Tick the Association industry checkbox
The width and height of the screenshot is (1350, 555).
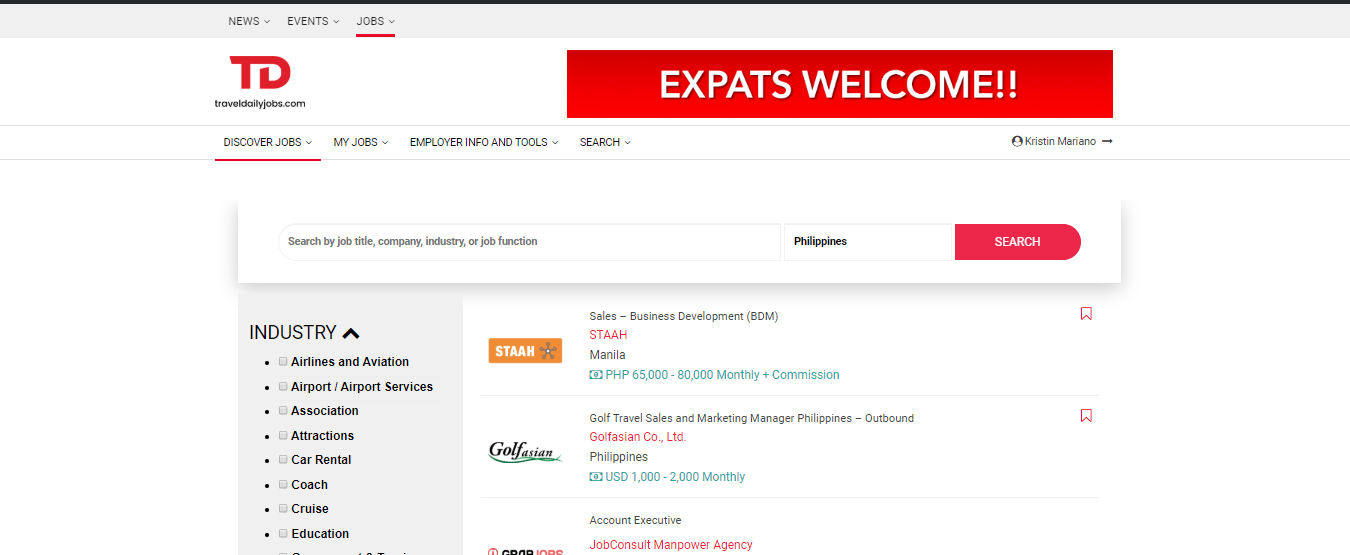pyautogui.click(x=283, y=411)
